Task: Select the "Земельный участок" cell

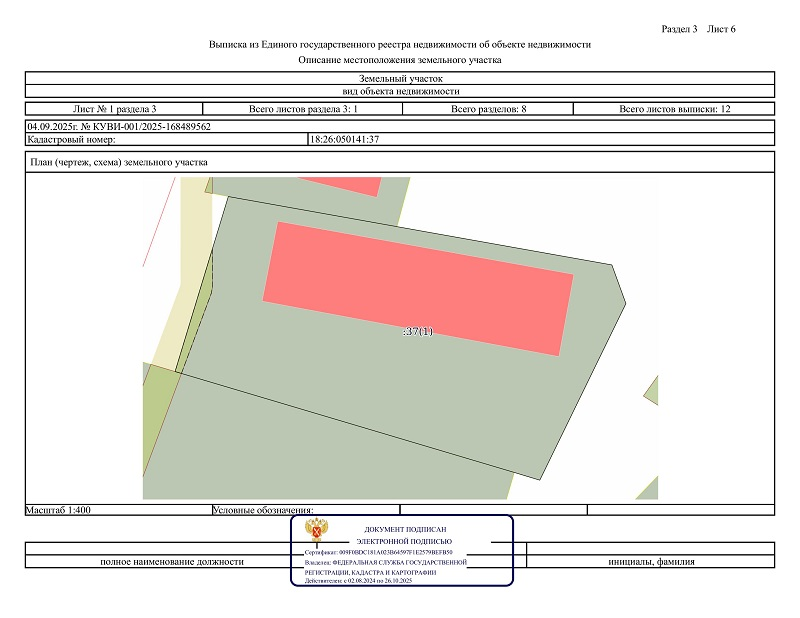Action: (400, 78)
